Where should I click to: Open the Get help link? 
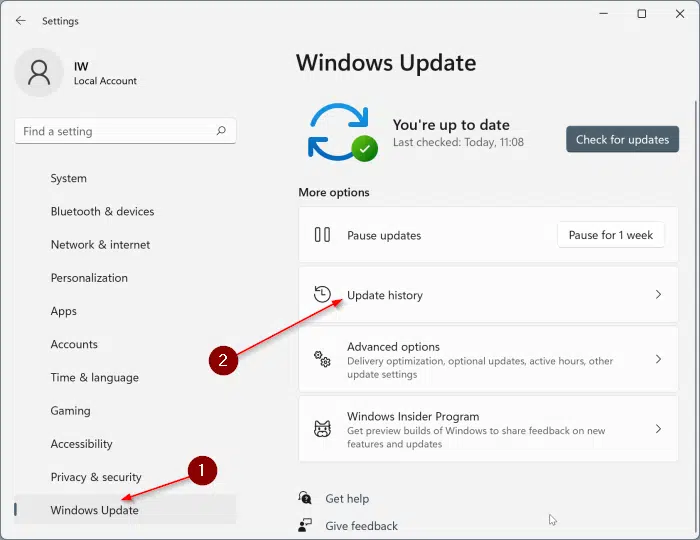347,498
